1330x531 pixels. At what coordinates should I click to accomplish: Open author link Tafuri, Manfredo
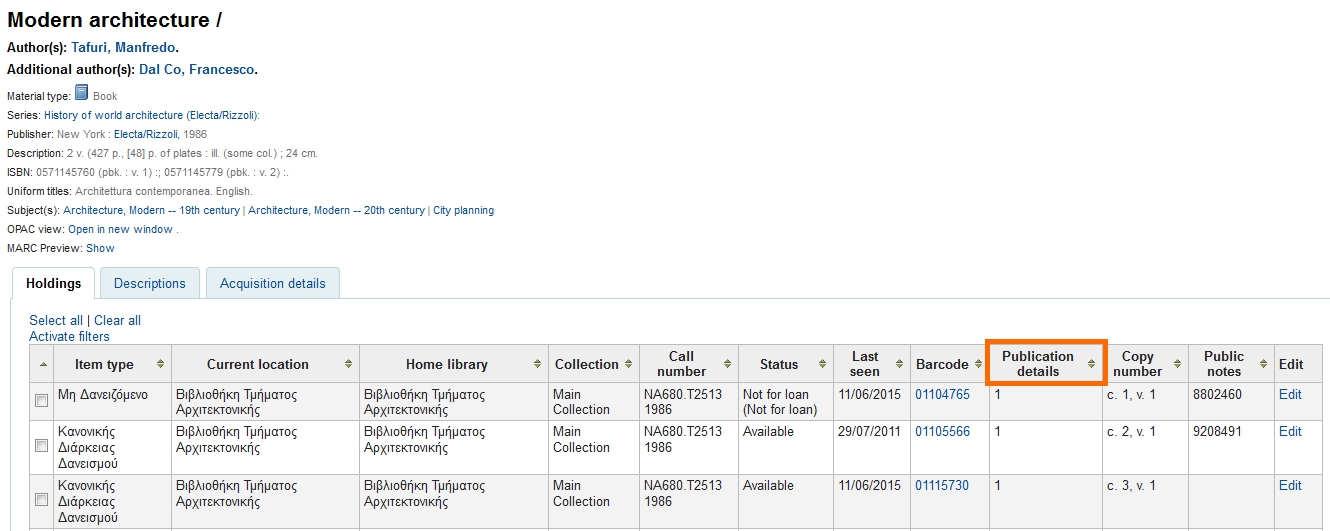coord(123,47)
